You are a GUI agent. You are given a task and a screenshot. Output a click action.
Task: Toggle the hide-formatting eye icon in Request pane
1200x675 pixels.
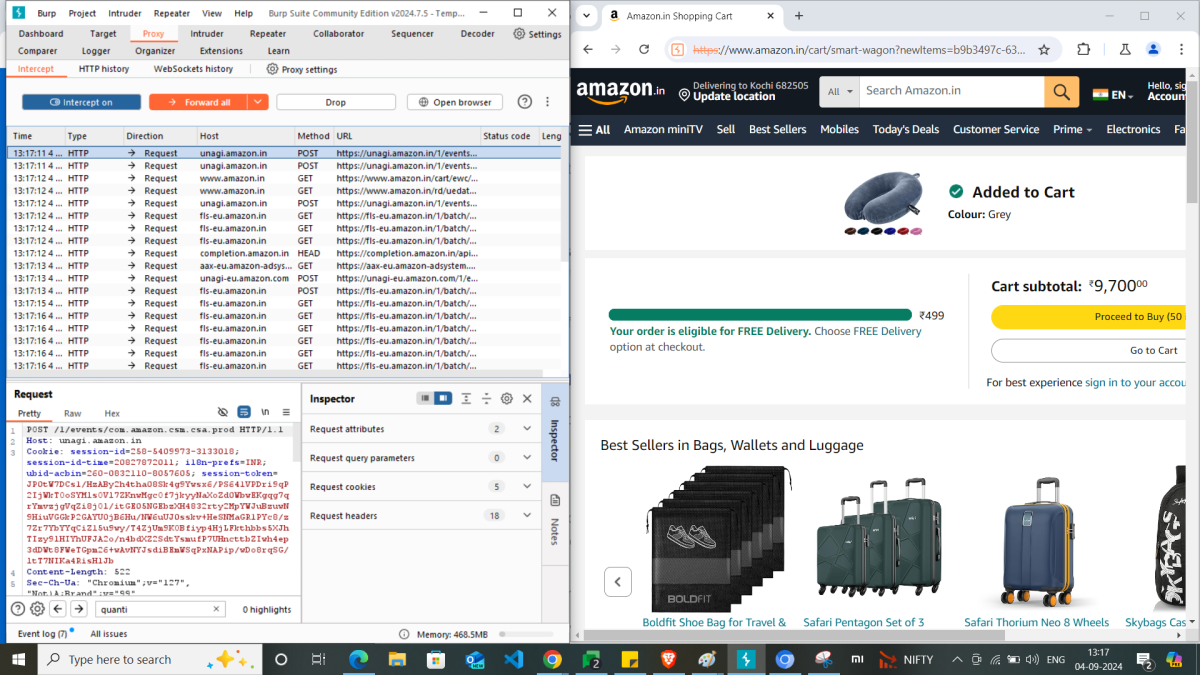(223, 412)
